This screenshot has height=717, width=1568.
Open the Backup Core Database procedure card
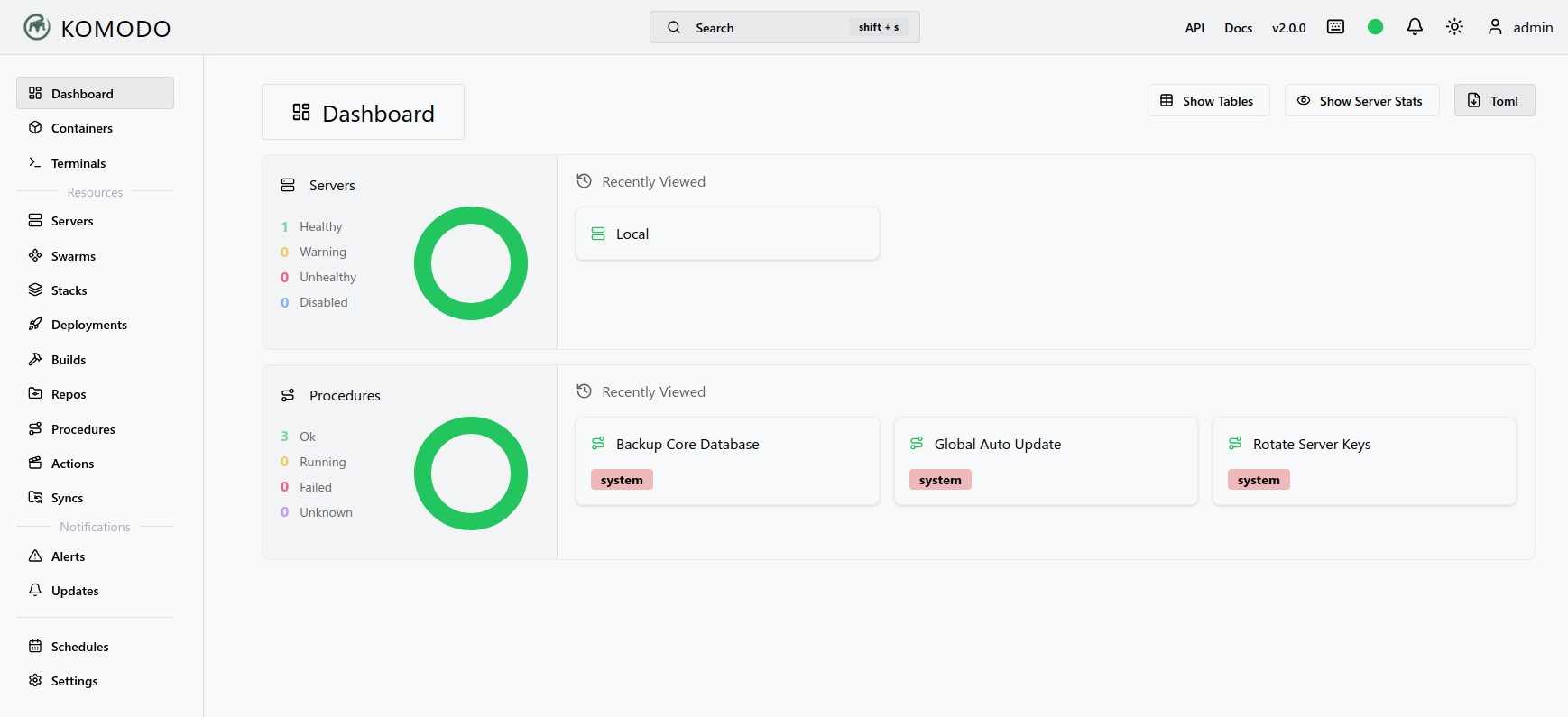pyautogui.click(x=727, y=460)
